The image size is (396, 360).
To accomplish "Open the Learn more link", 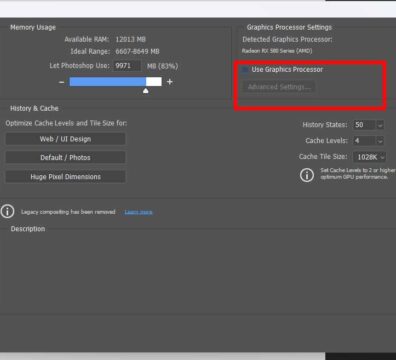I will click(x=138, y=212).
